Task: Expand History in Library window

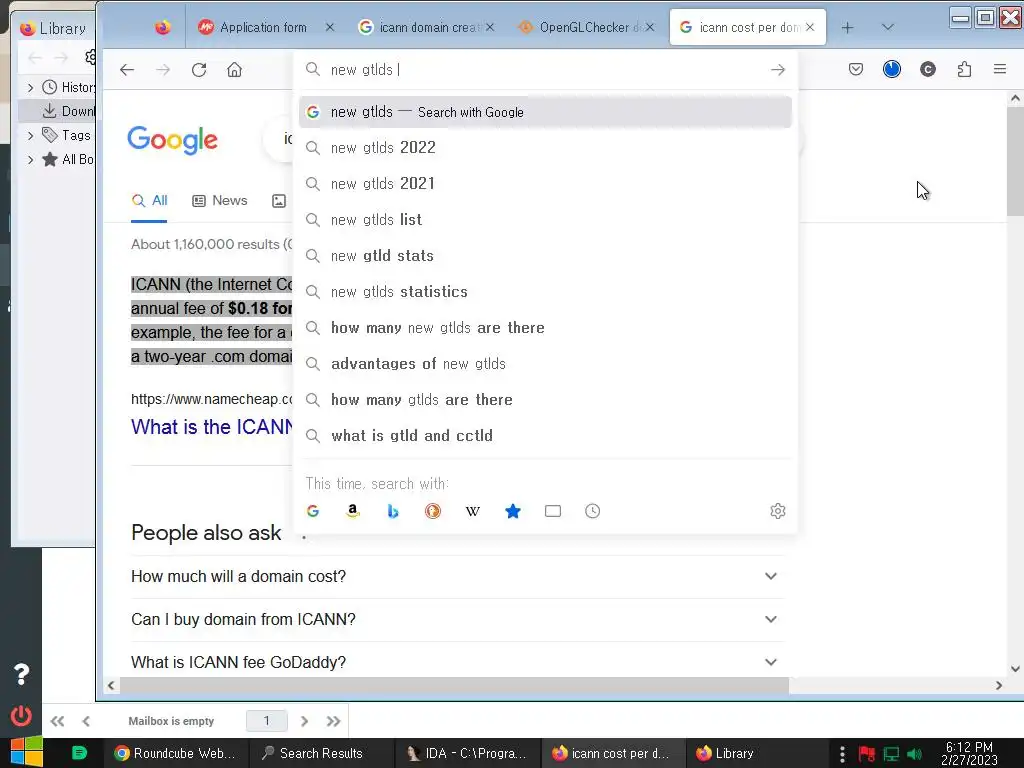Action: [x=30, y=87]
